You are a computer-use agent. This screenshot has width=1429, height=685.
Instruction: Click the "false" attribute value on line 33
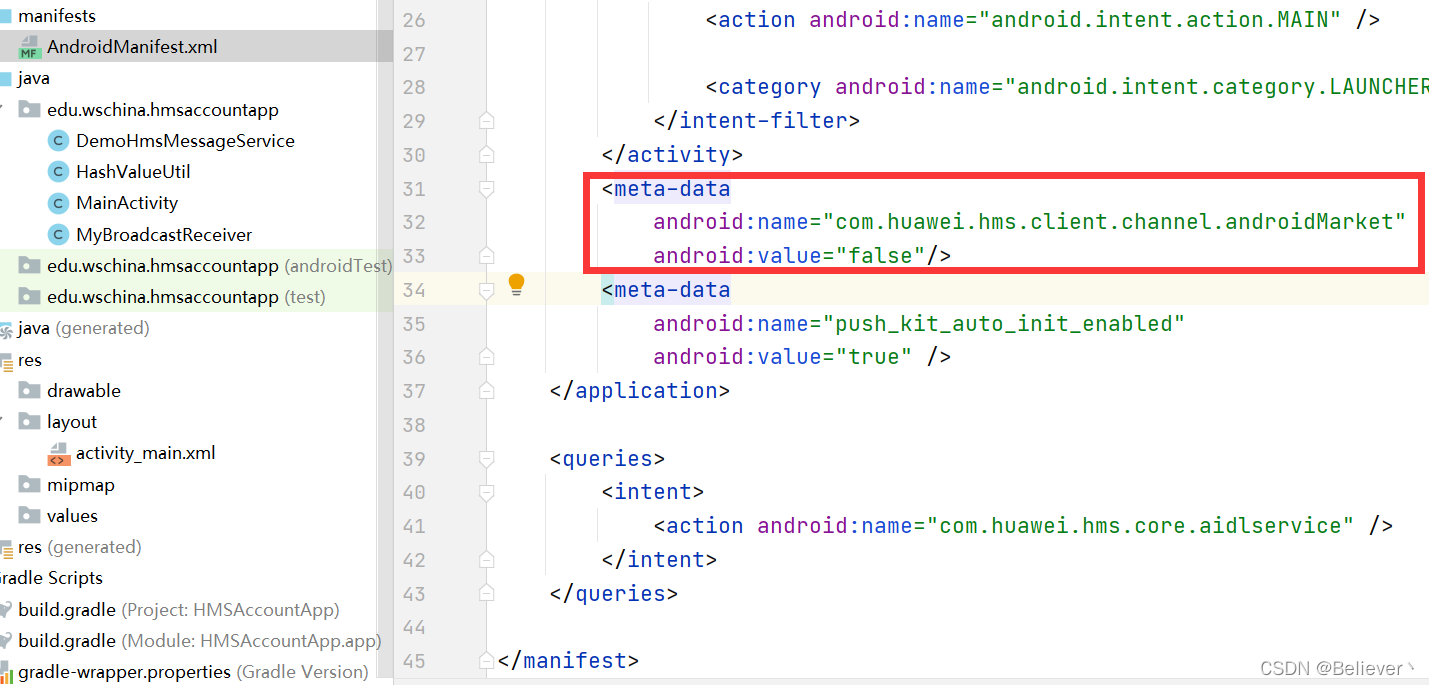[x=881, y=256]
